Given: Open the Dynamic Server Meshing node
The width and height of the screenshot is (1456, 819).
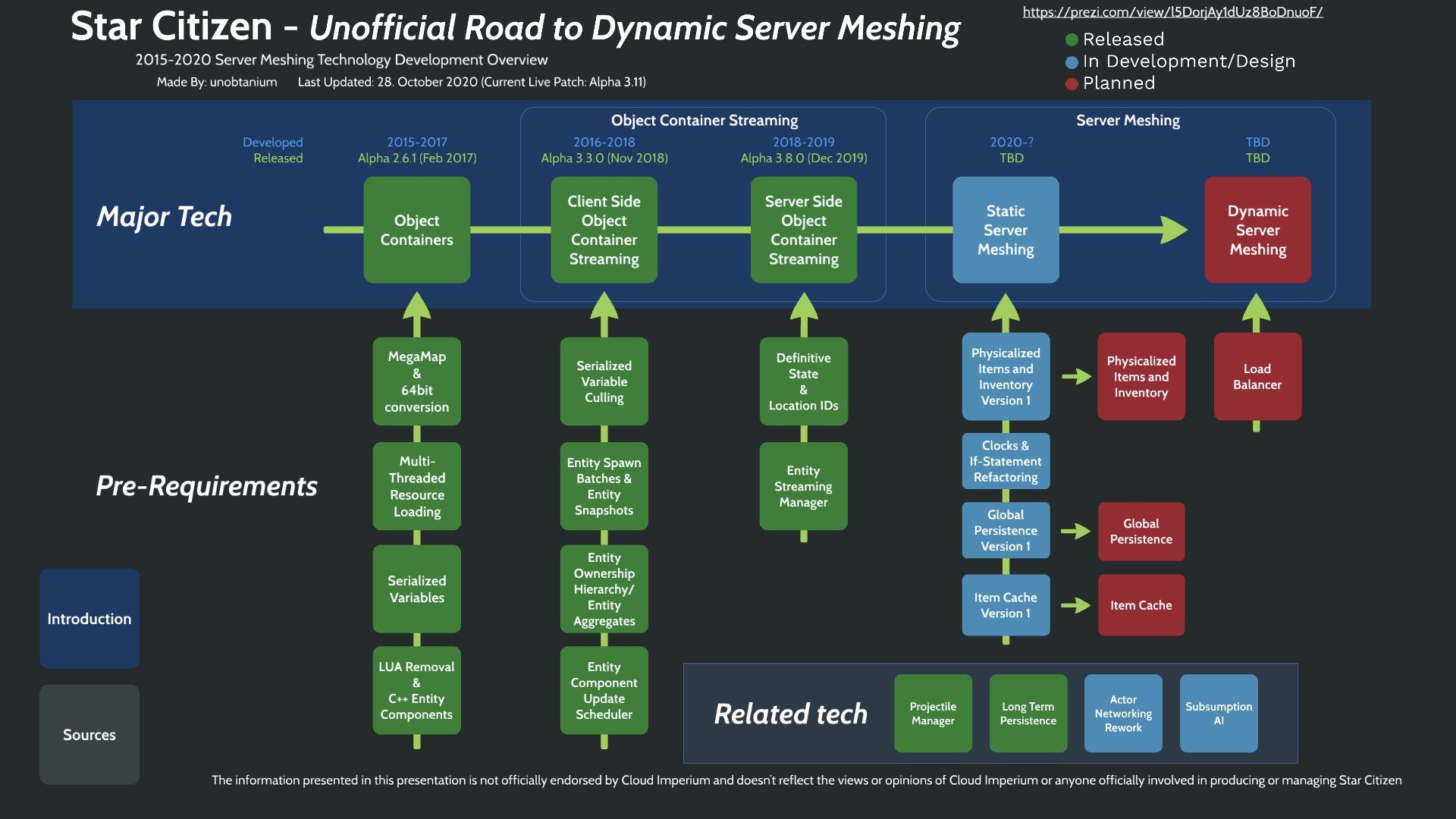Looking at the screenshot, I should (x=1257, y=230).
